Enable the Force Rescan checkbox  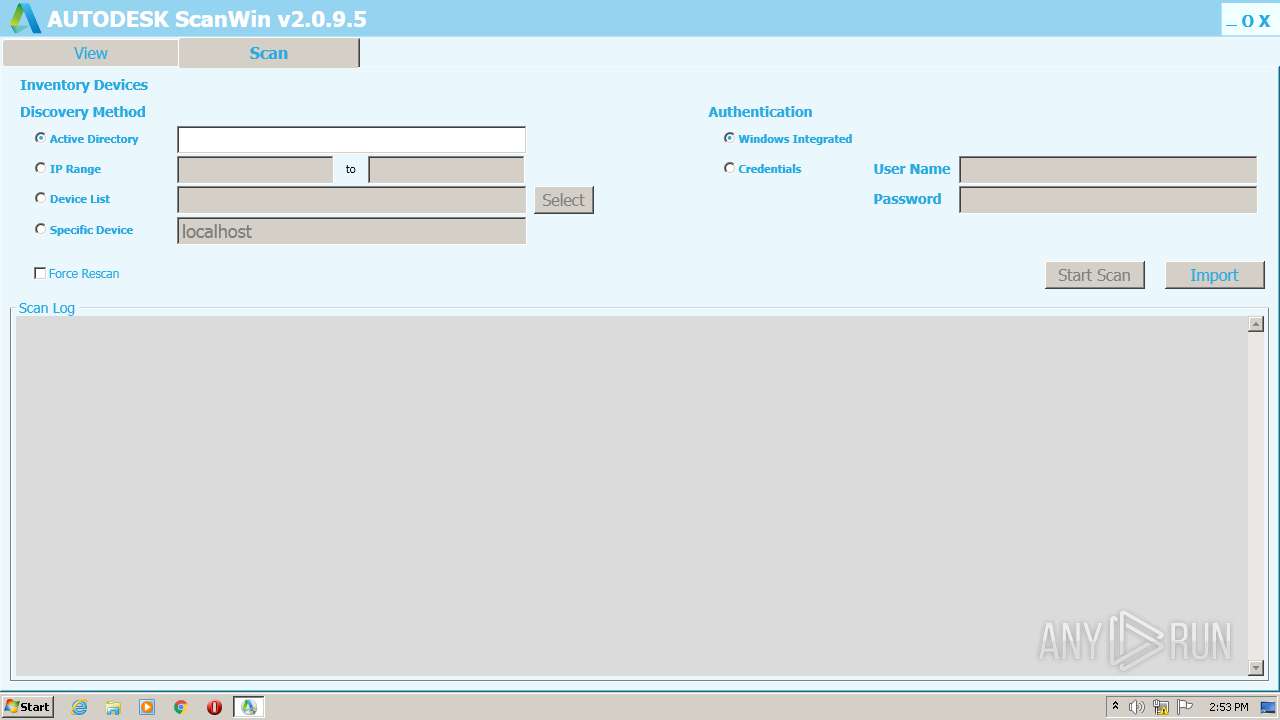(40, 273)
